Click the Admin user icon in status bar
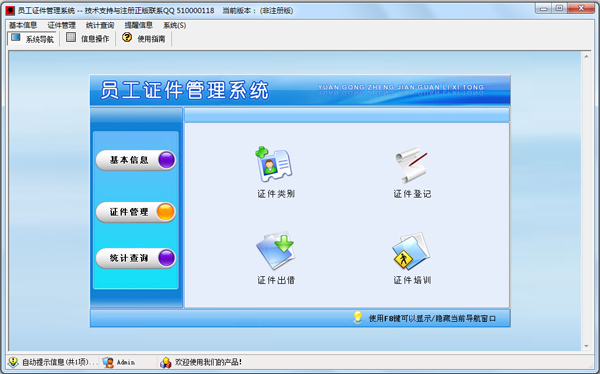 click(108, 362)
